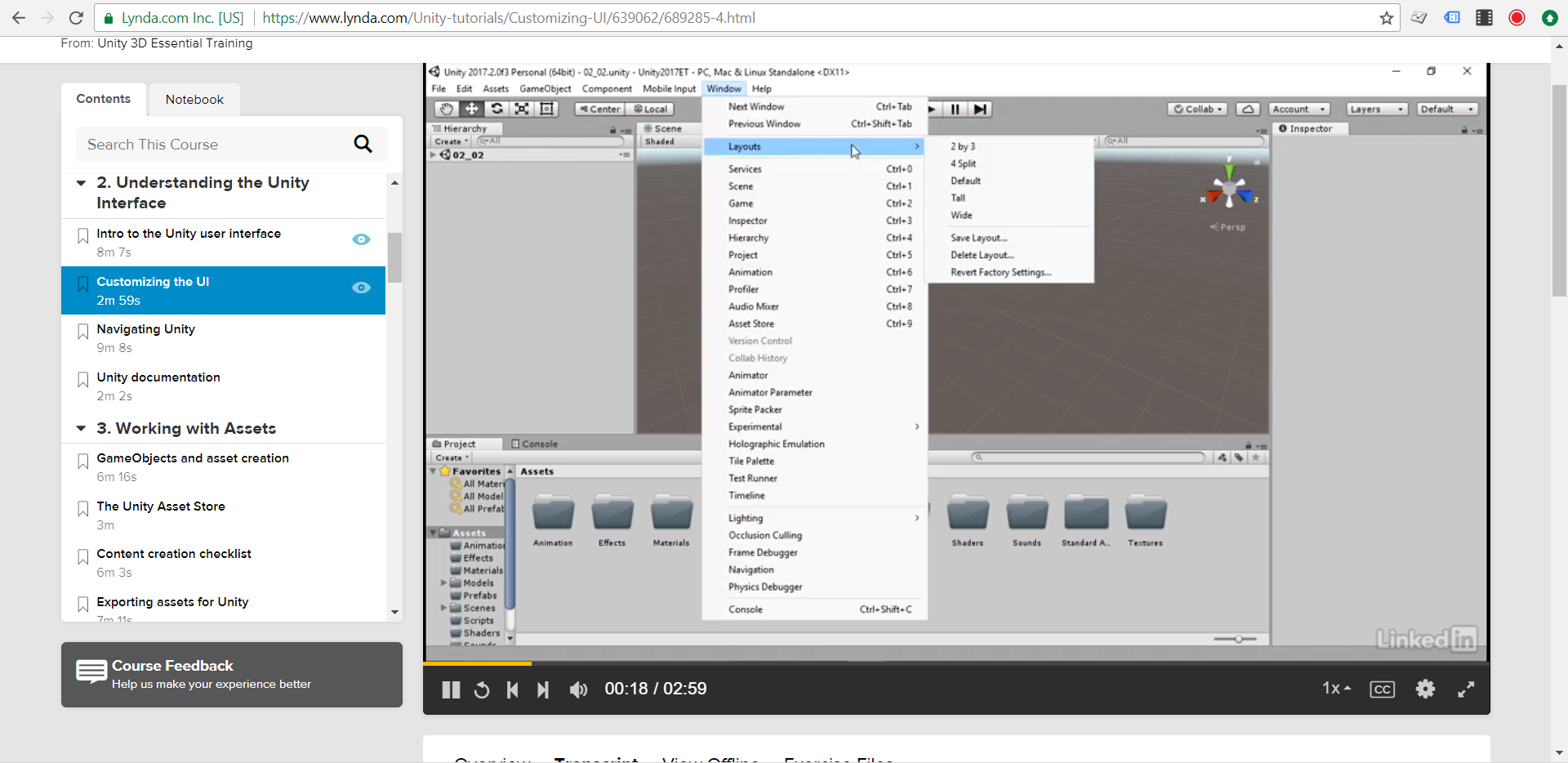
Task: Enter fullscreen video mode
Action: 1466,689
